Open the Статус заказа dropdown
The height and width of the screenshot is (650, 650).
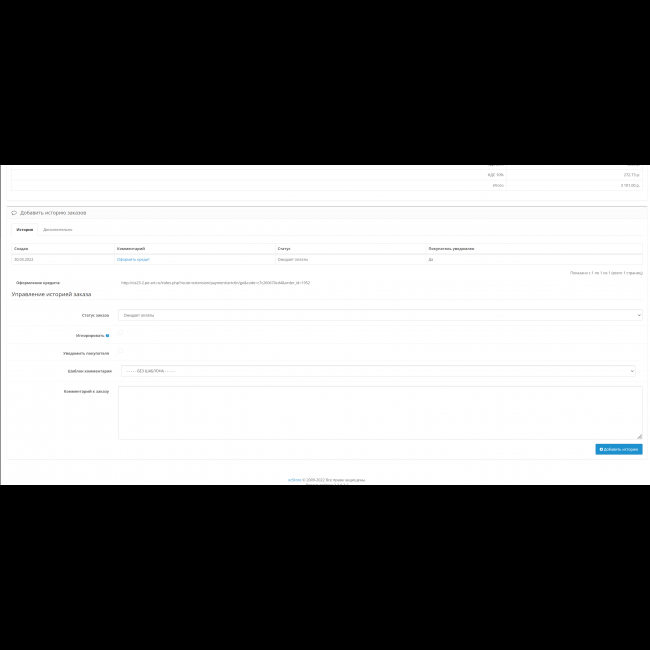point(380,315)
